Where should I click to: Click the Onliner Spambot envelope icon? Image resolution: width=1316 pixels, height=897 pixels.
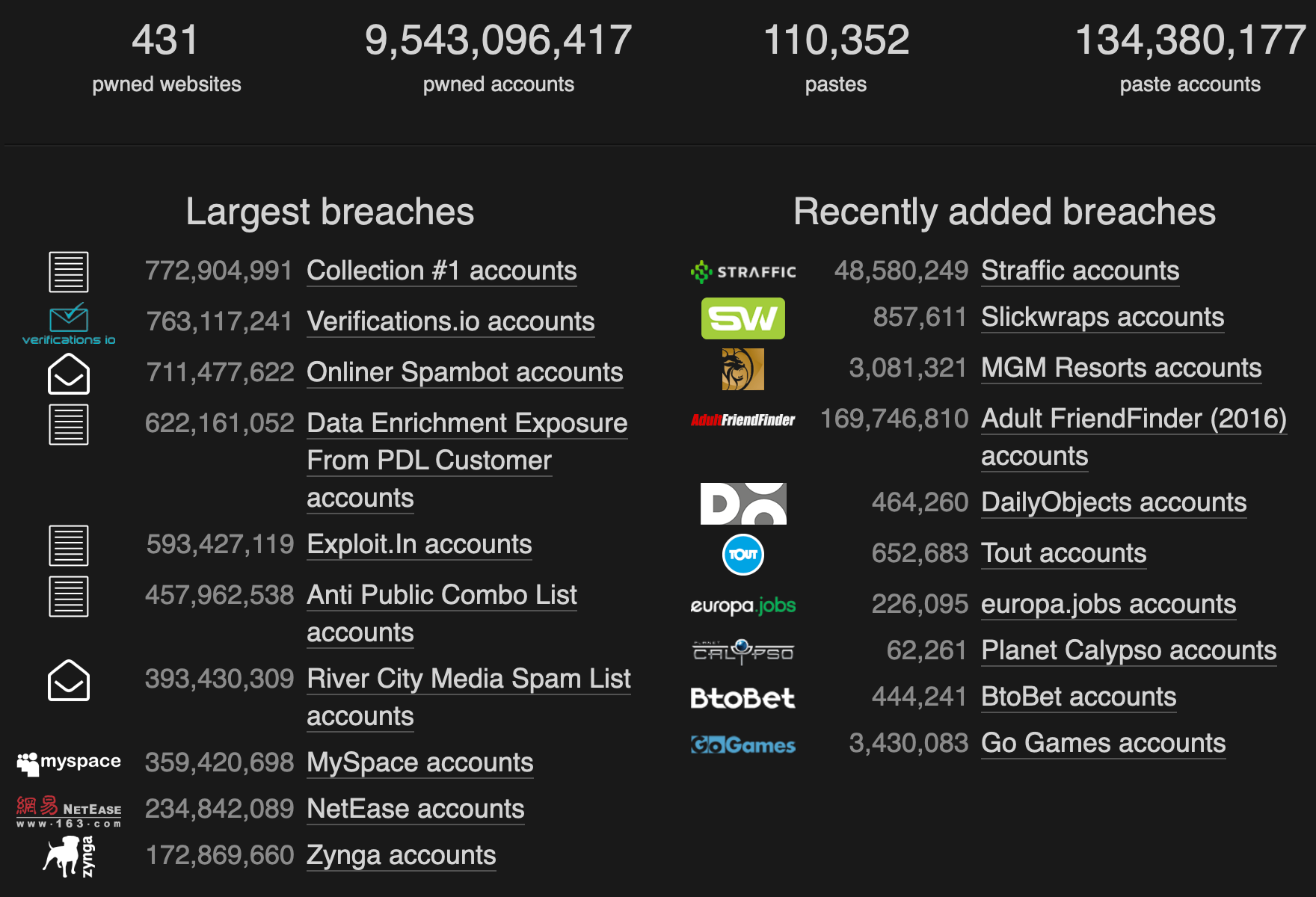[x=69, y=374]
